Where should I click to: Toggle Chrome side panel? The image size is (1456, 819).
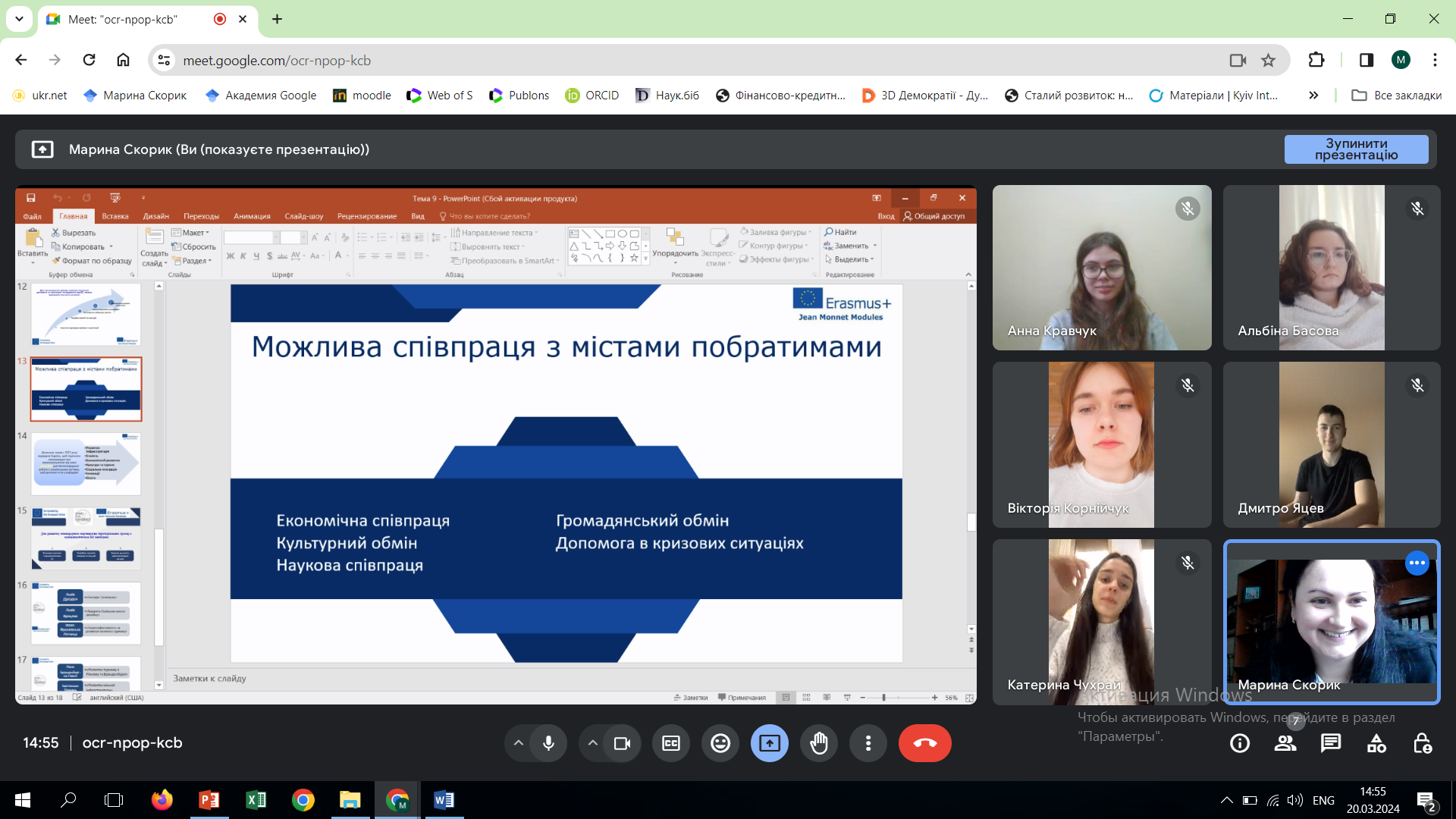click(1367, 60)
